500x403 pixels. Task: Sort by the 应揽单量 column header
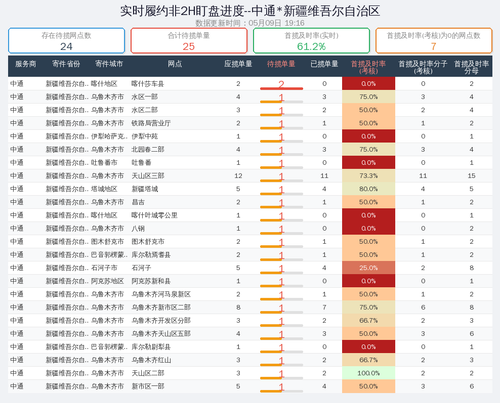click(238, 64)
